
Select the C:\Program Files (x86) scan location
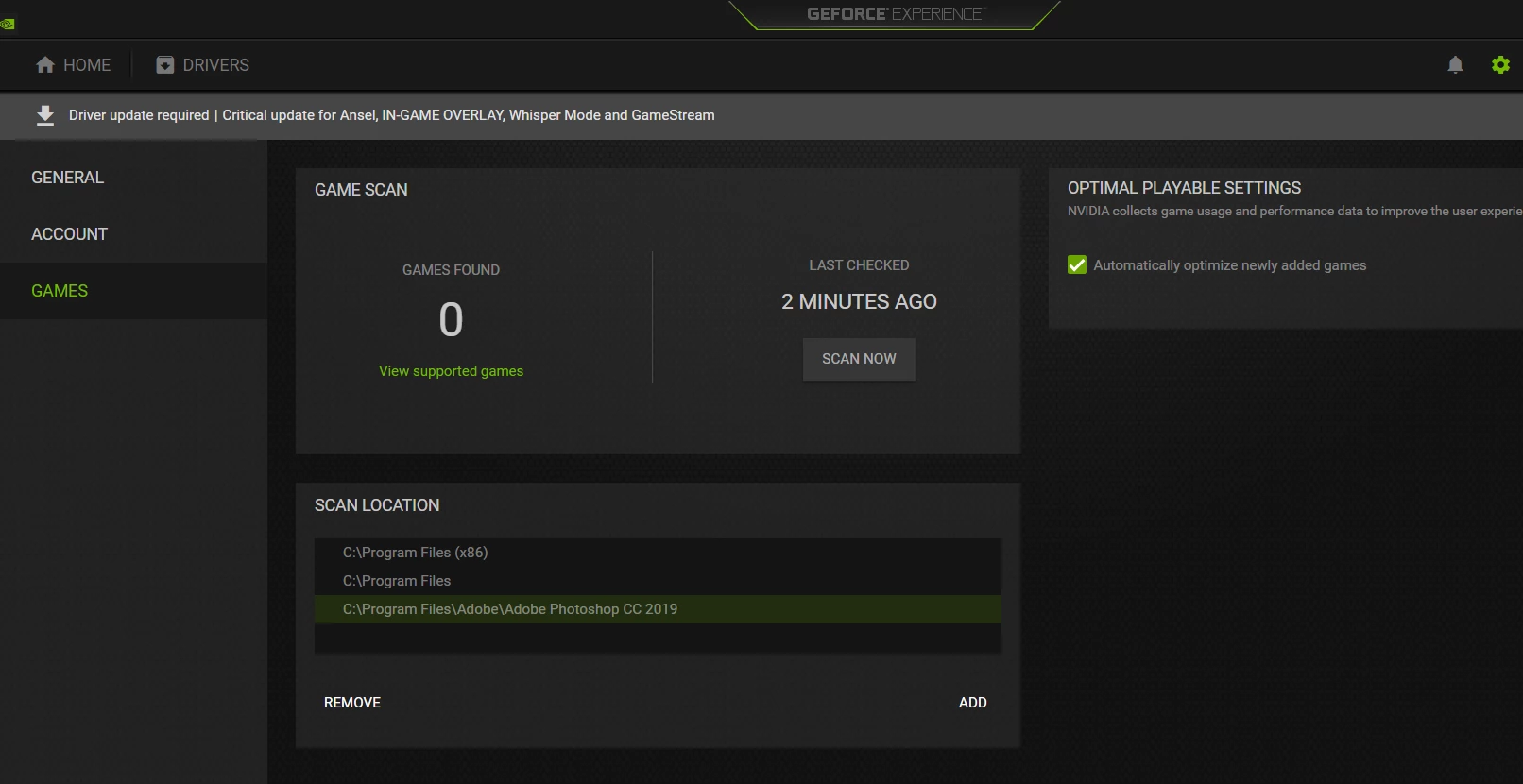tap(658, 553)
